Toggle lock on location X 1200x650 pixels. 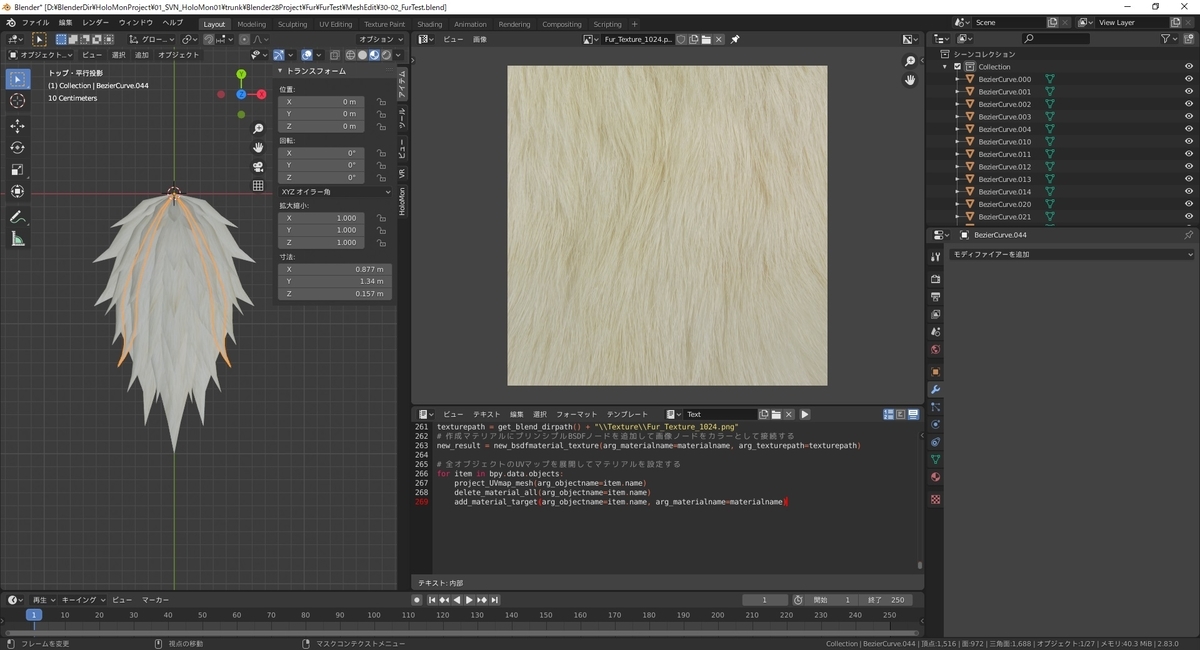(381, 102)
